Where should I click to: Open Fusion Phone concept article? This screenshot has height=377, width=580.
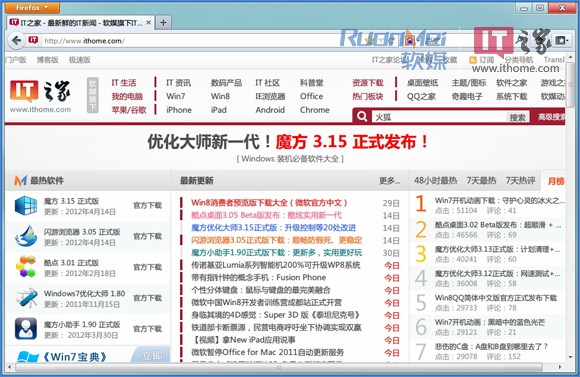(259, 277)
